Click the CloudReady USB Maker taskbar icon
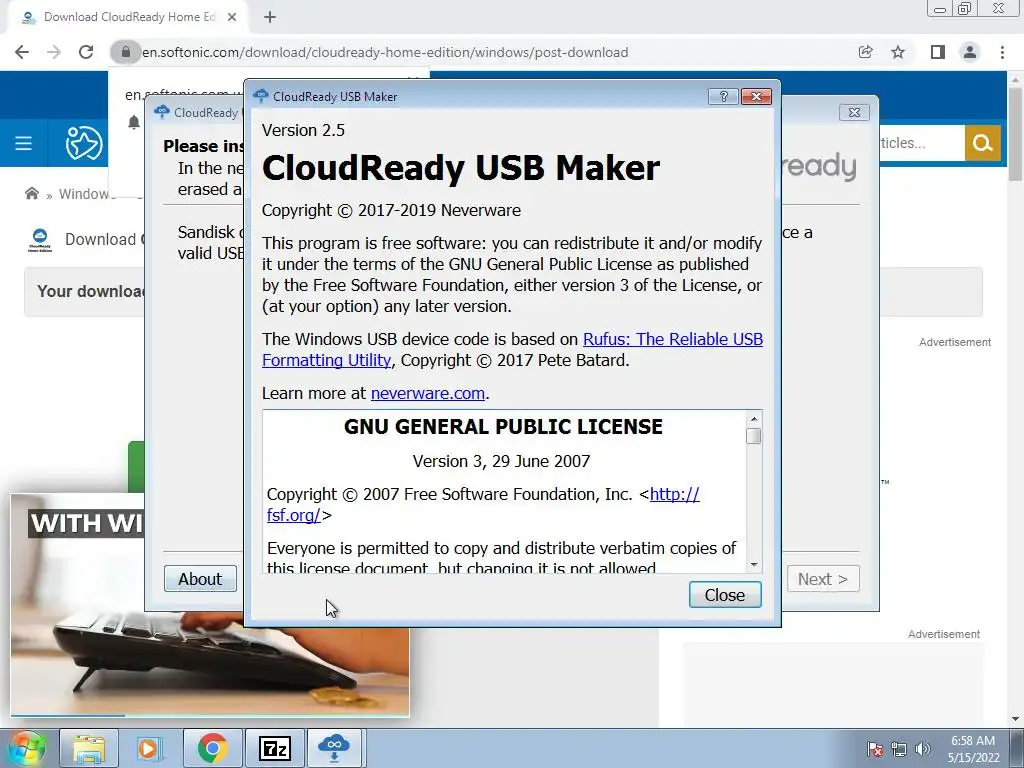The width and height of the screenshot is (1024, 768). tap(334, 748)
